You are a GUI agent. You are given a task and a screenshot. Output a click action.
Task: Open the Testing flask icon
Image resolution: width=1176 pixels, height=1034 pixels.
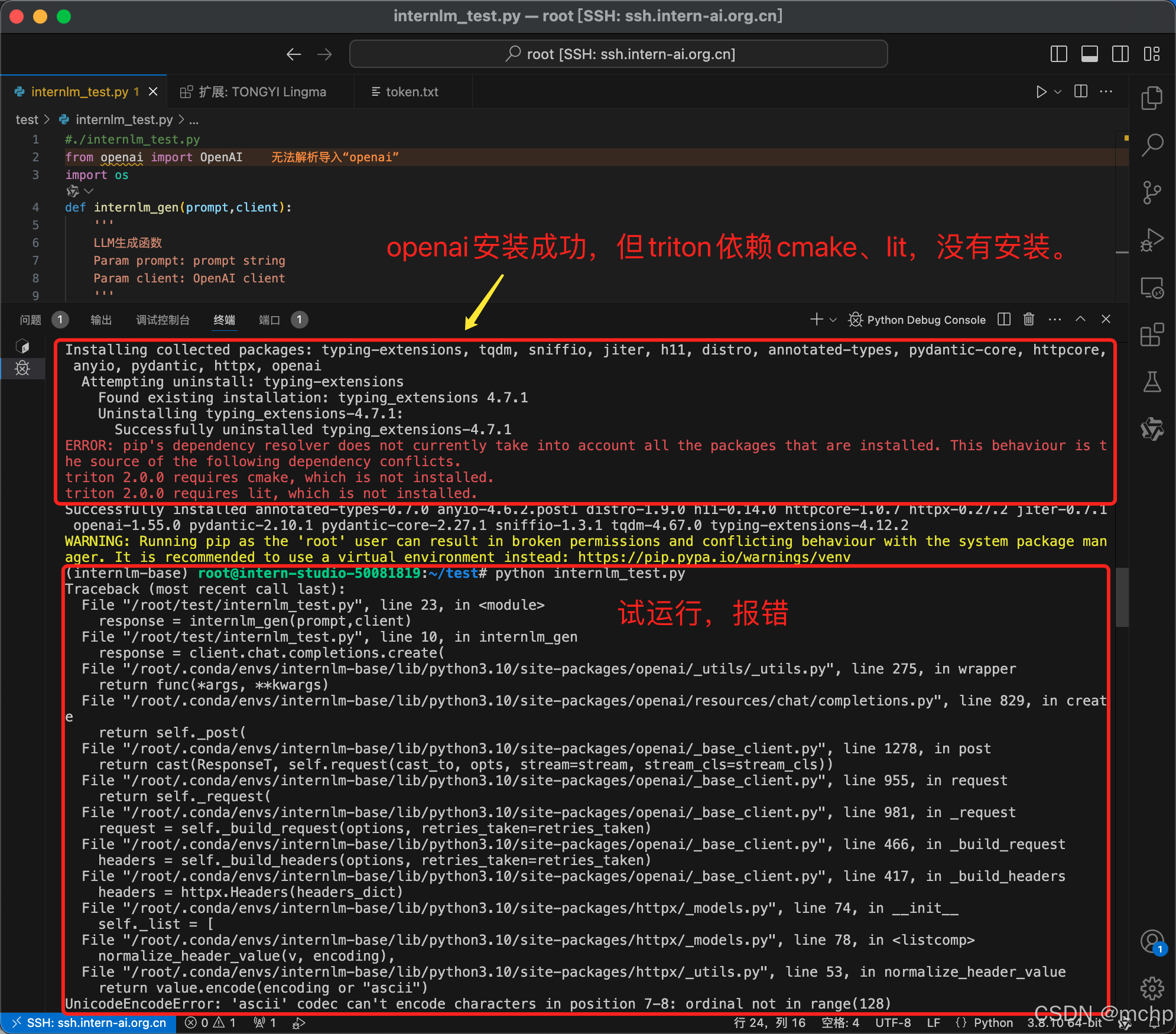[1152, 382]
